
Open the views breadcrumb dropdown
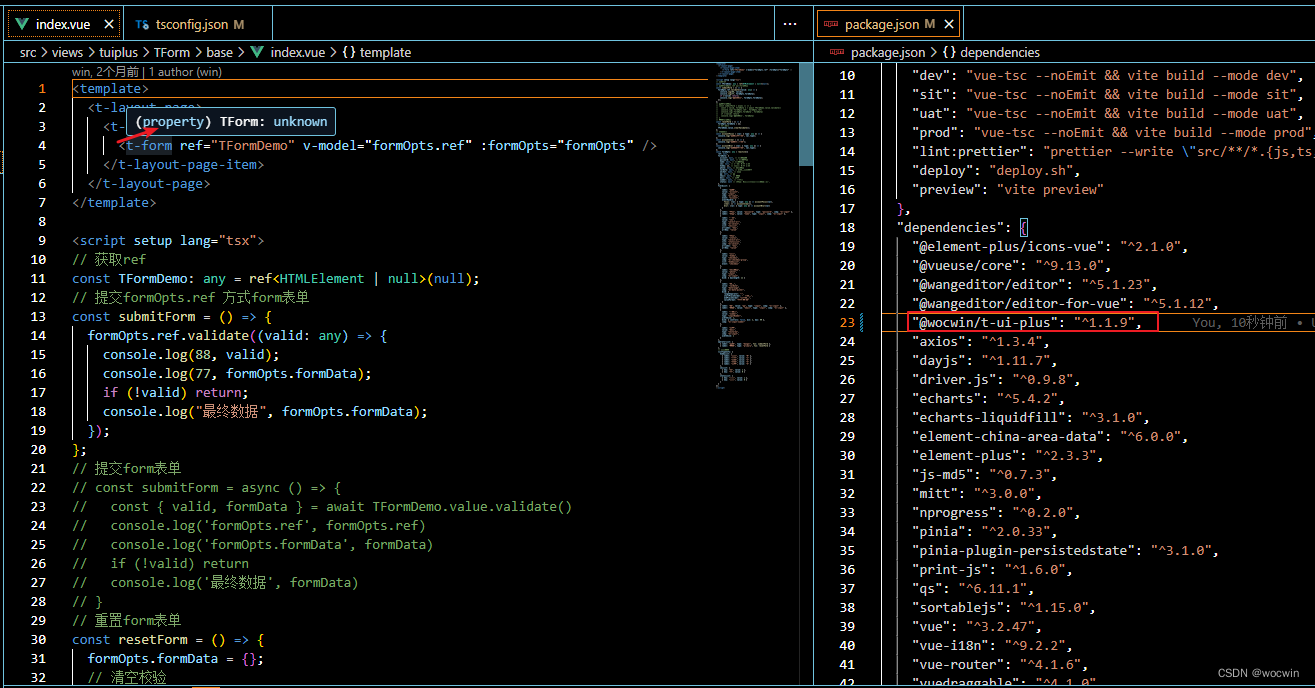67,52
